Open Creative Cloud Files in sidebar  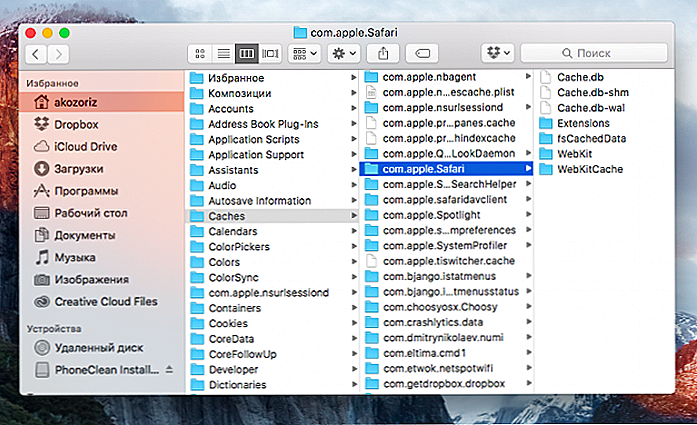pos(105,301)
